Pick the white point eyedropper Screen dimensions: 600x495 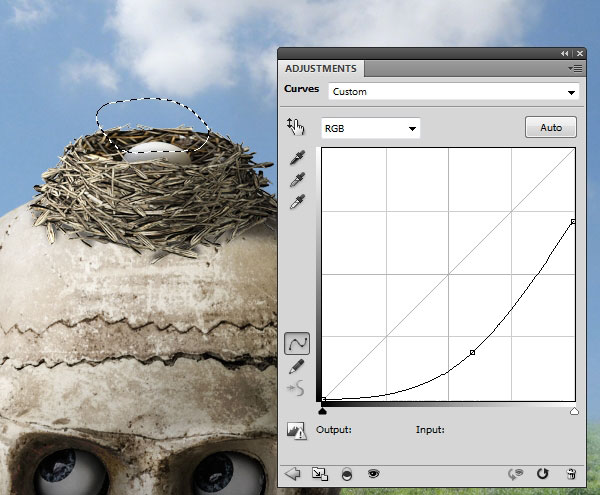point(297,202)
